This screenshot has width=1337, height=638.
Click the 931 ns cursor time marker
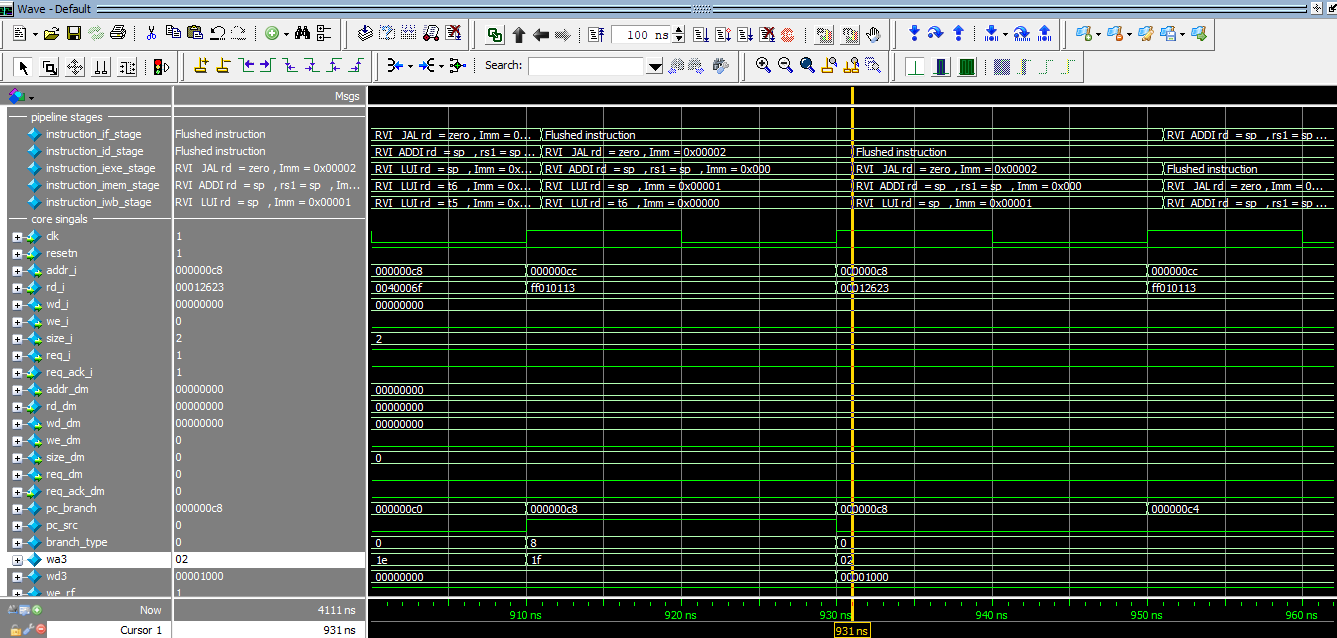(851, 630)
